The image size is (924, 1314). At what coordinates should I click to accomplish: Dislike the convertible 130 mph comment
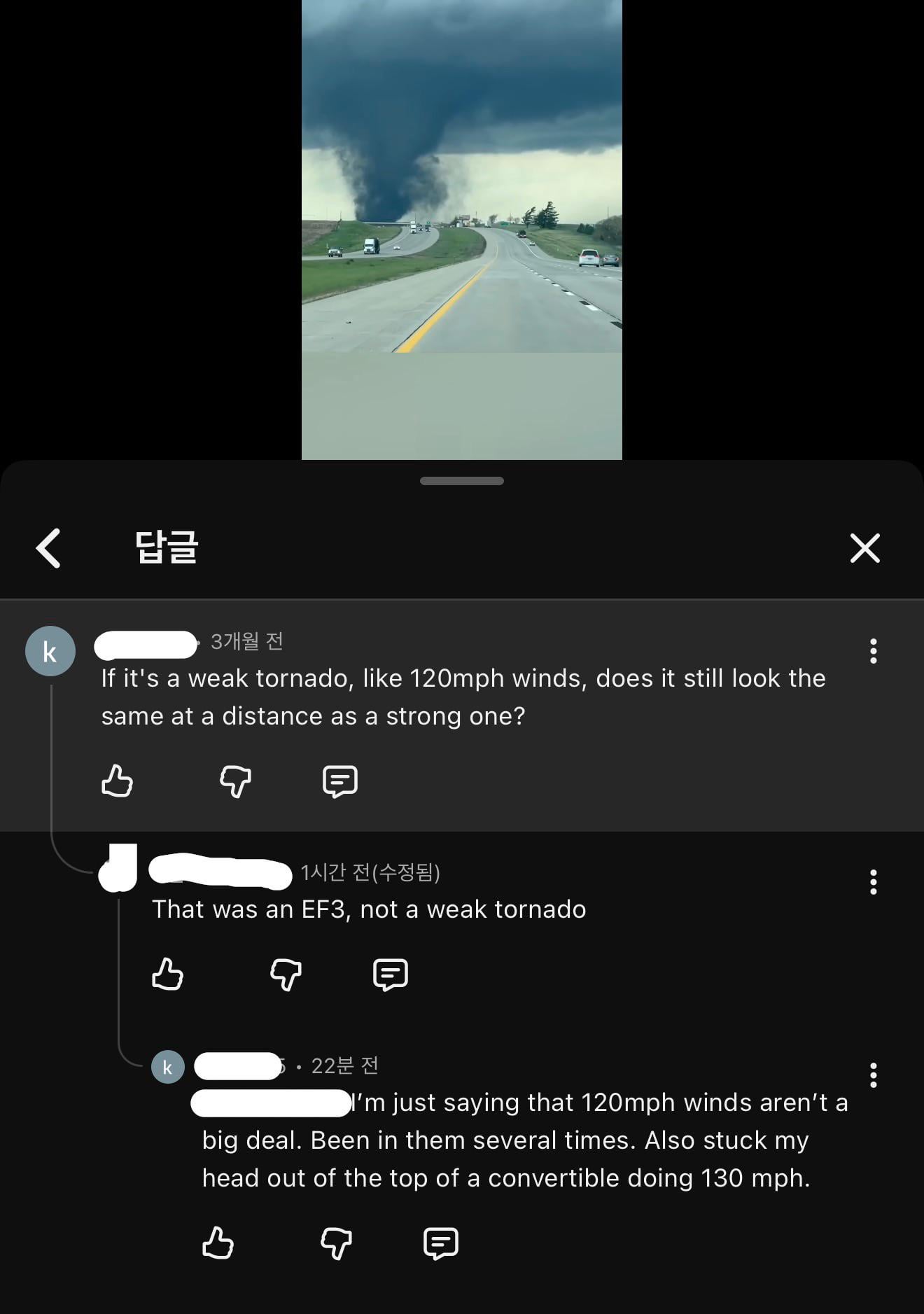[x=337, y=1243]
